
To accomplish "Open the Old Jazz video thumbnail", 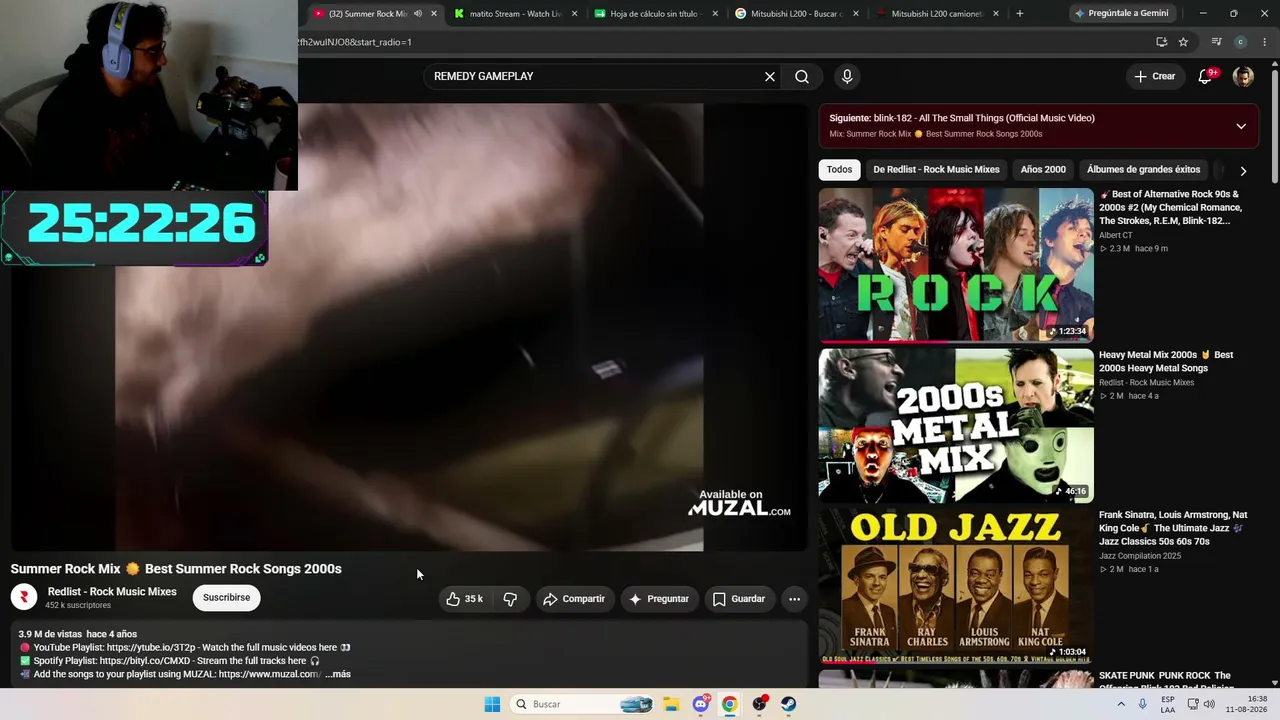I will pyautogui.click(x=956, y=586).
